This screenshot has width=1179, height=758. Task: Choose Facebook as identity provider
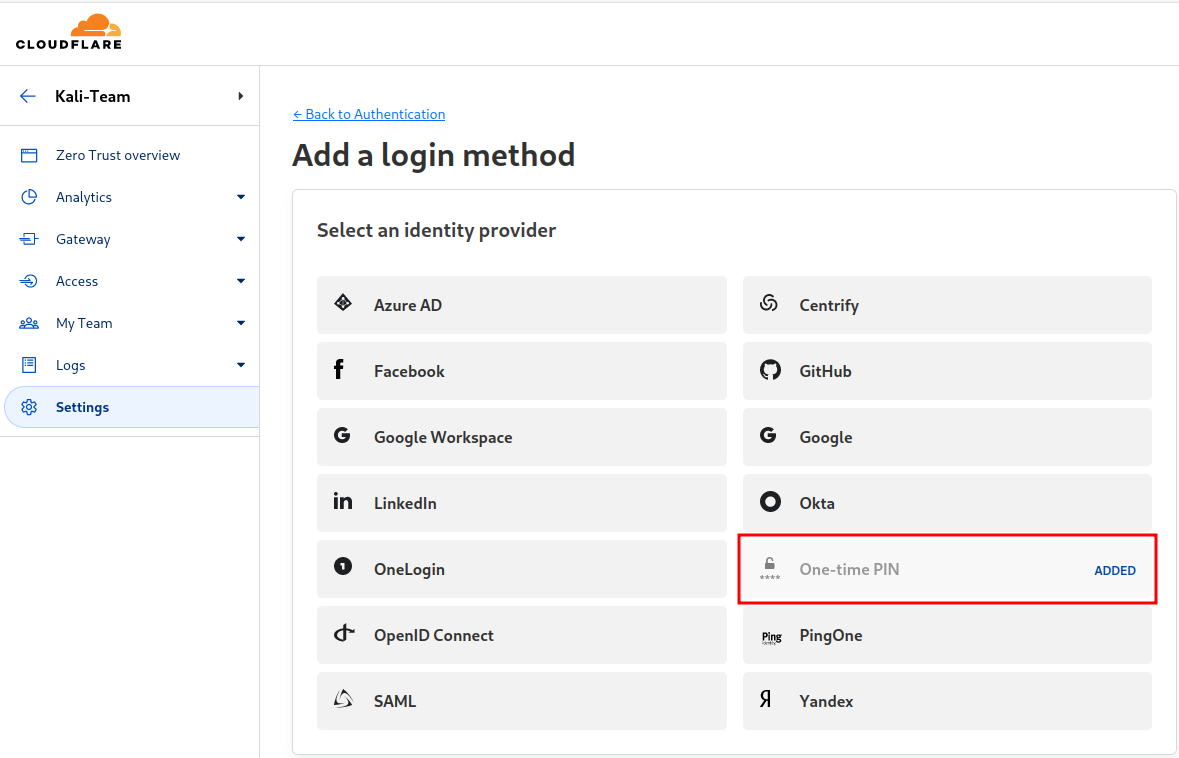tap(522, 371)
